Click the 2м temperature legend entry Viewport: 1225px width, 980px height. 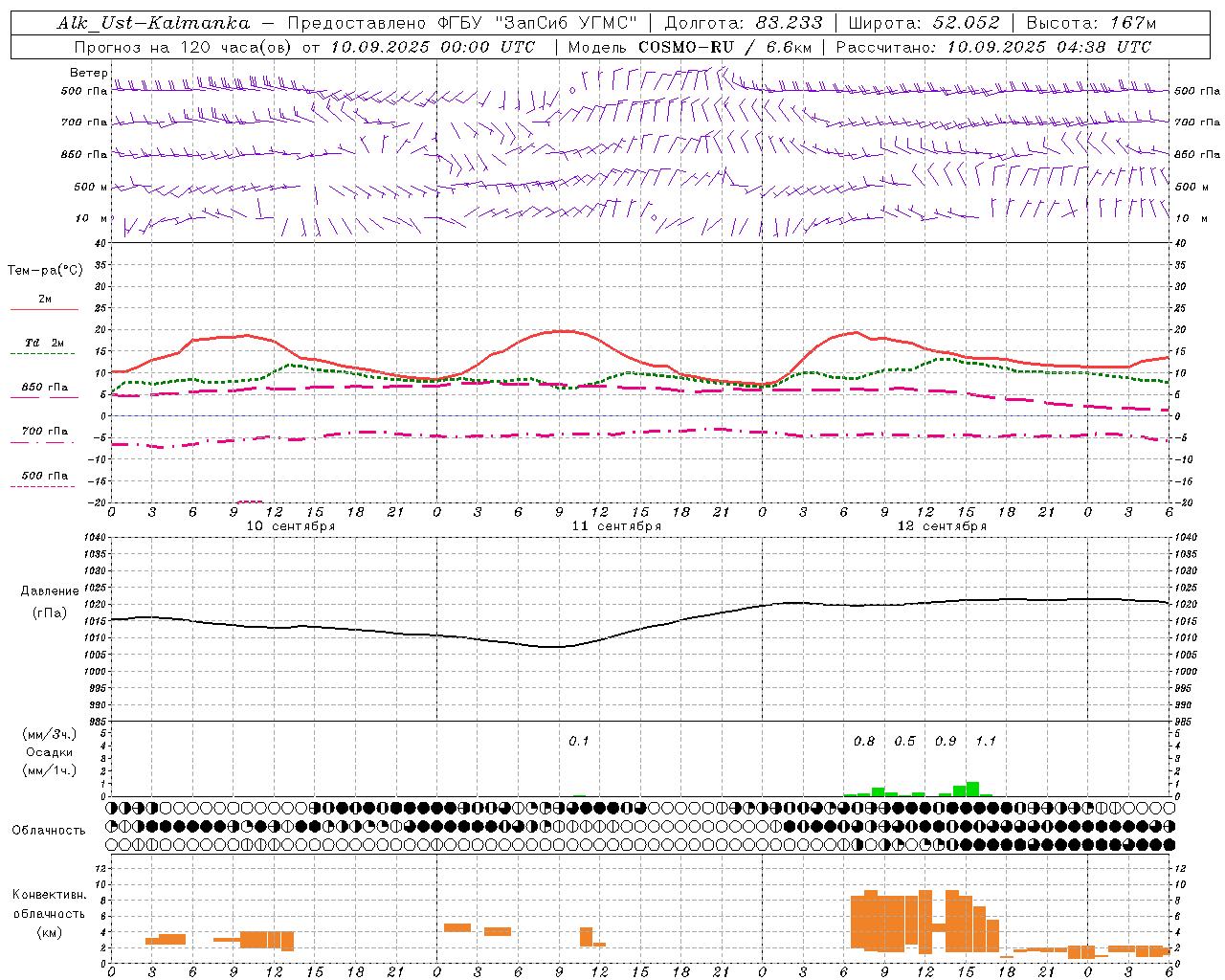point(45,300)
